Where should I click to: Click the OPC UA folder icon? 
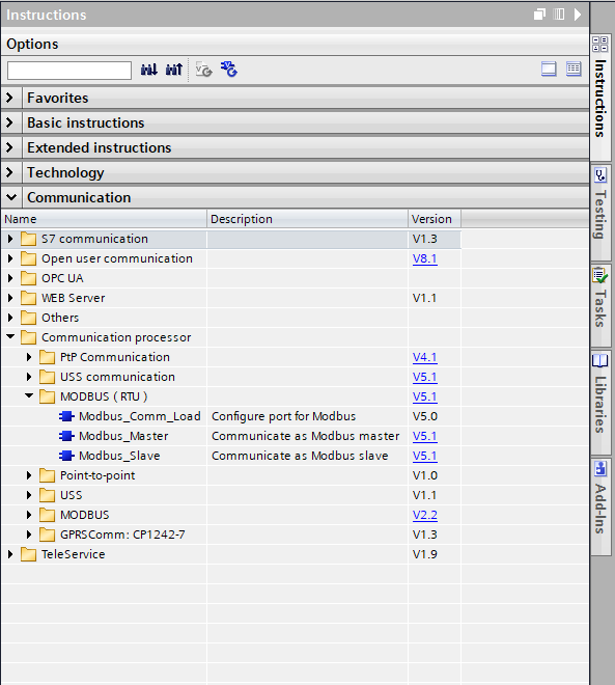[28, 278]
